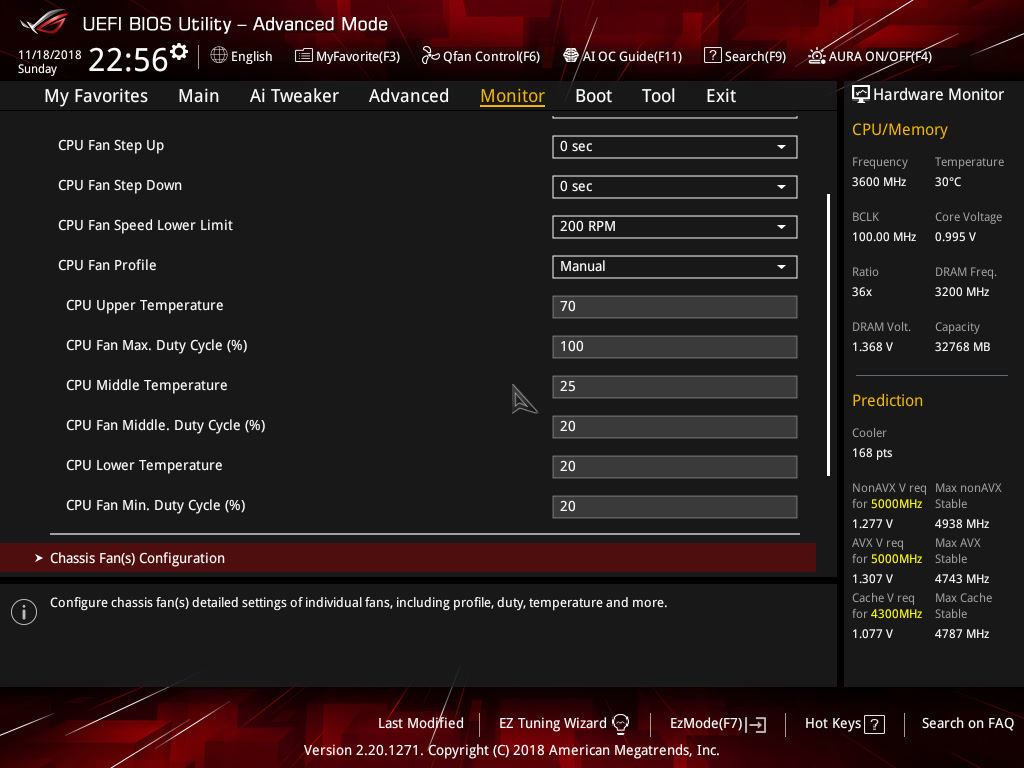Toggle AURA lighting icon
Image resolution: width=1024 pixels, height=768 pixels.
pyautogui.click(x=816, y=56)
